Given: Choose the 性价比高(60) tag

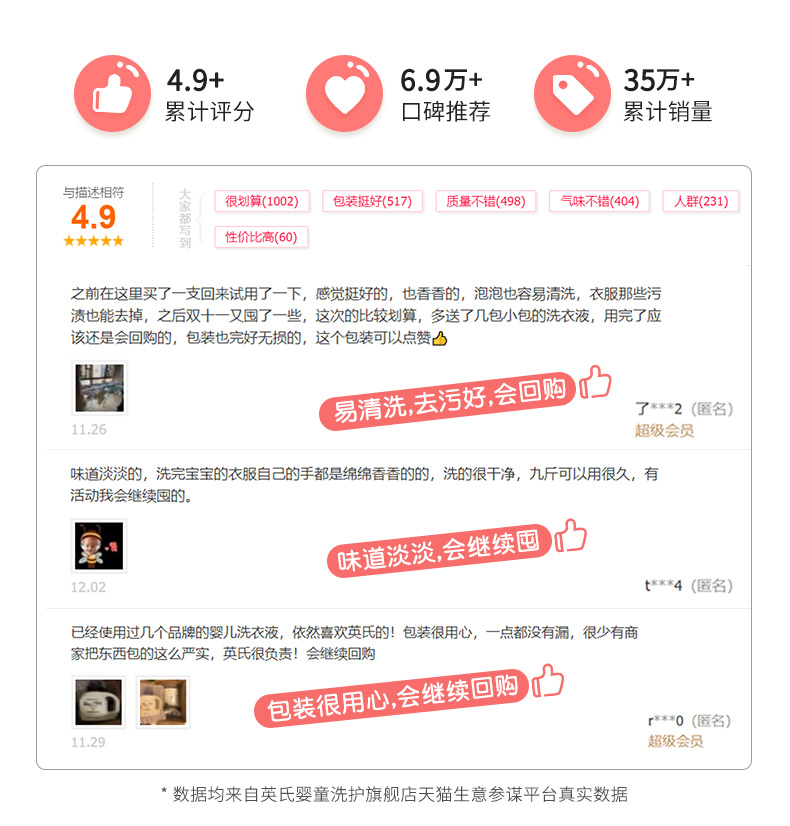Looking at the screenshot, I should [x=261, y=237].
